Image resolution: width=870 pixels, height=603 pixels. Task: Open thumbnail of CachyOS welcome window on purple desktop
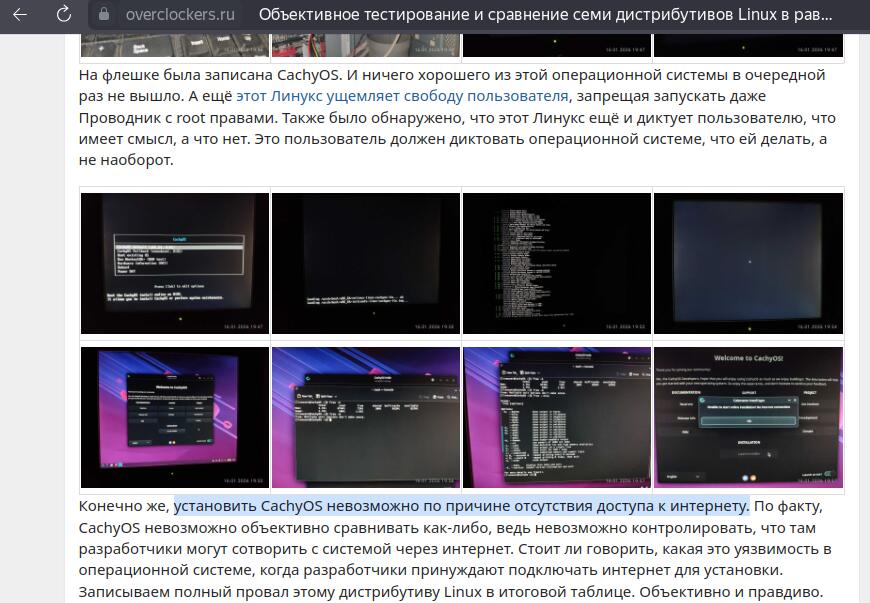175,417
